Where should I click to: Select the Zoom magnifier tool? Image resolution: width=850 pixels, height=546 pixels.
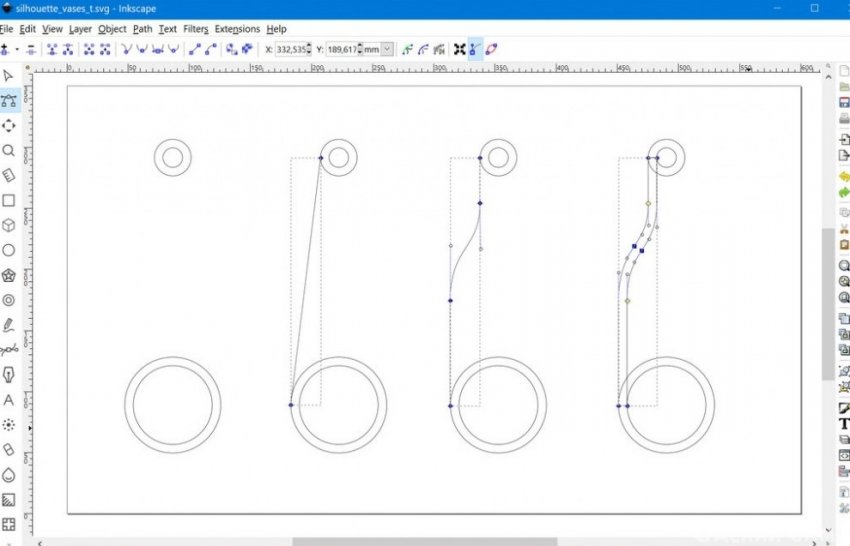[9, 150]
